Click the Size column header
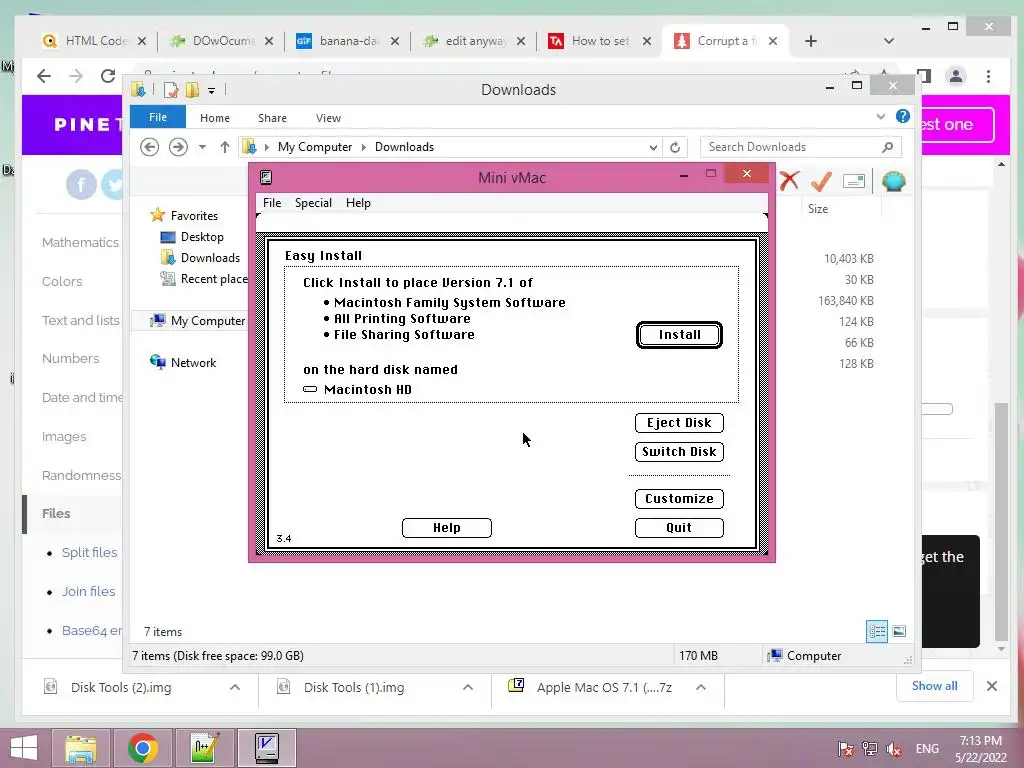Image resolution: width=1024 pixels, height=768 pixels. coord(818,209)
